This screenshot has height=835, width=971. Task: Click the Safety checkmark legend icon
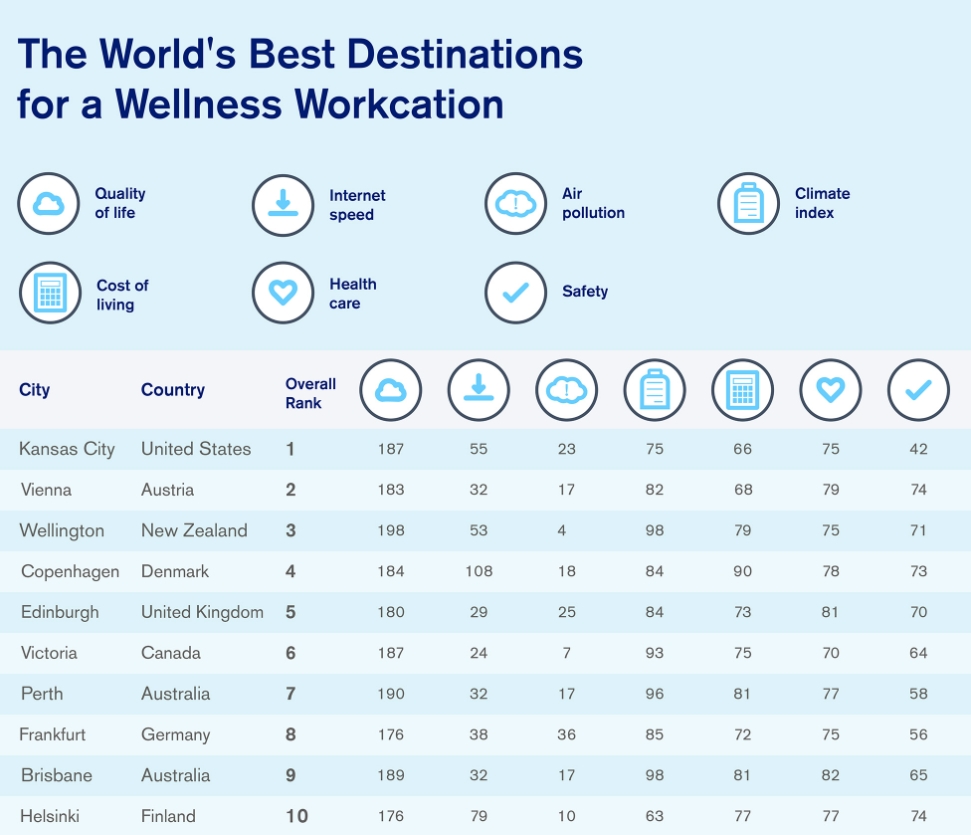tap(516, 292)
